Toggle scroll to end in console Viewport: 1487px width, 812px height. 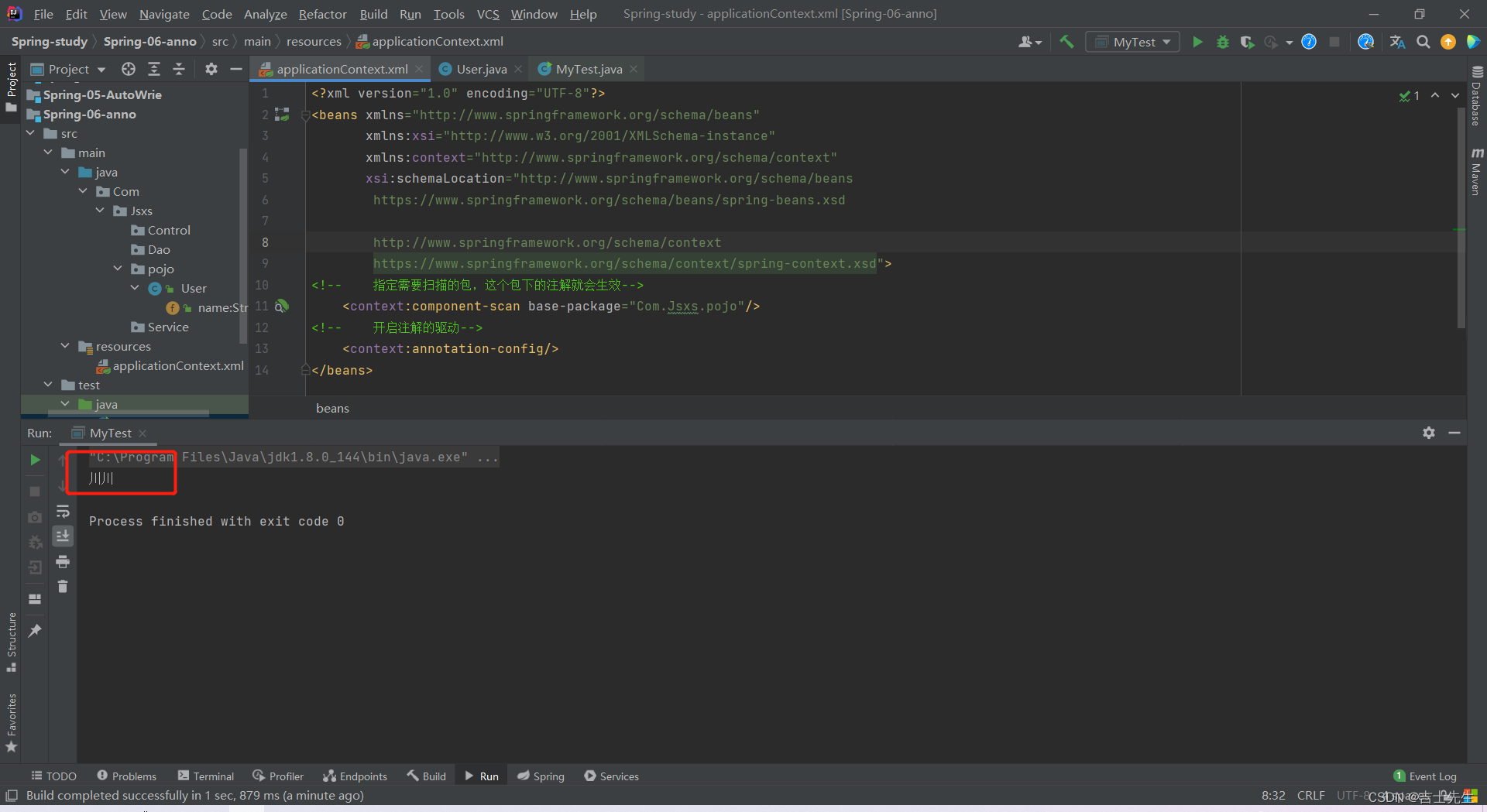pyautogui.click(x=63, y=536)
